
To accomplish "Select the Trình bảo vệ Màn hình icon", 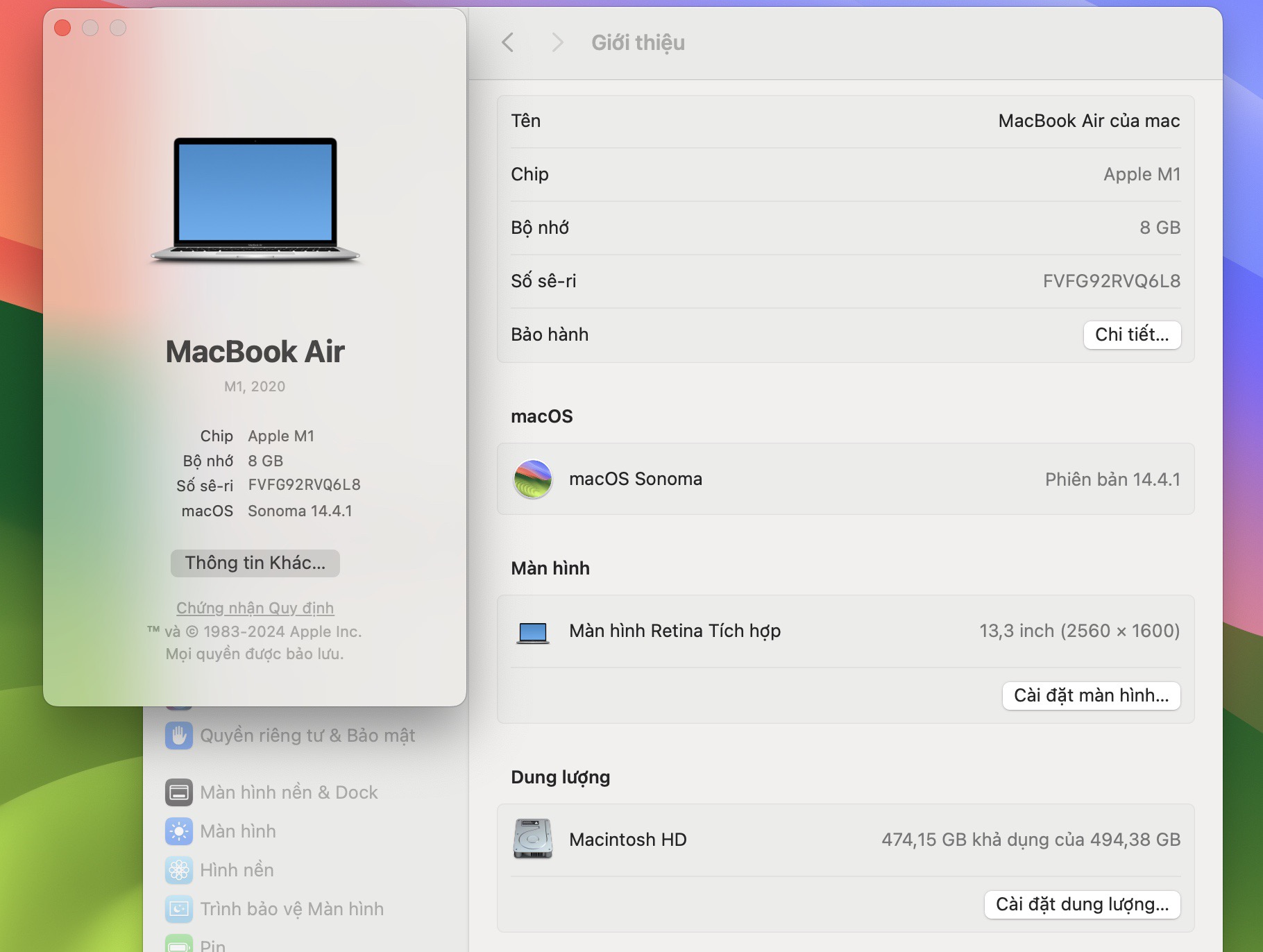I will click(x=179, y=909).
